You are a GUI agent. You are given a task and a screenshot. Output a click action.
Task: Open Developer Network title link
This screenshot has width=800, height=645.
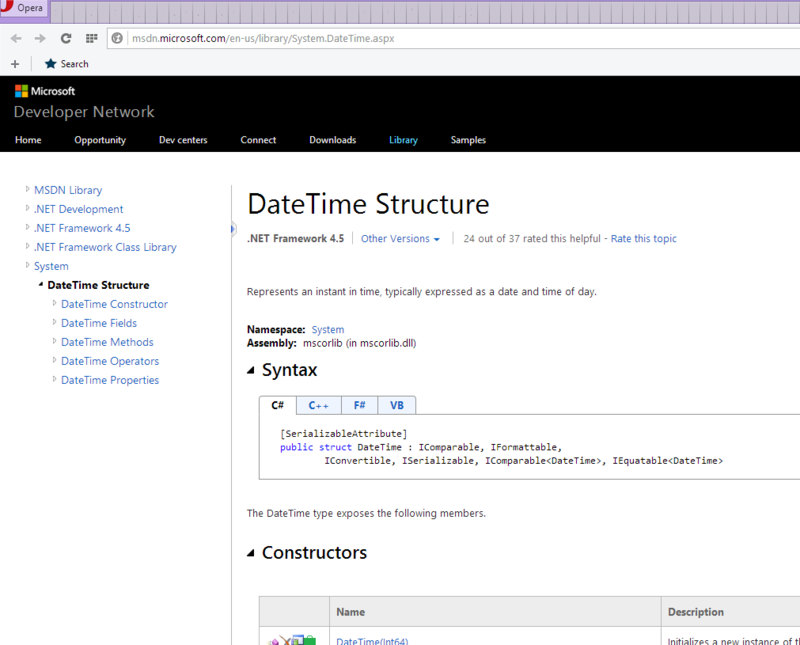coord(84,112)
